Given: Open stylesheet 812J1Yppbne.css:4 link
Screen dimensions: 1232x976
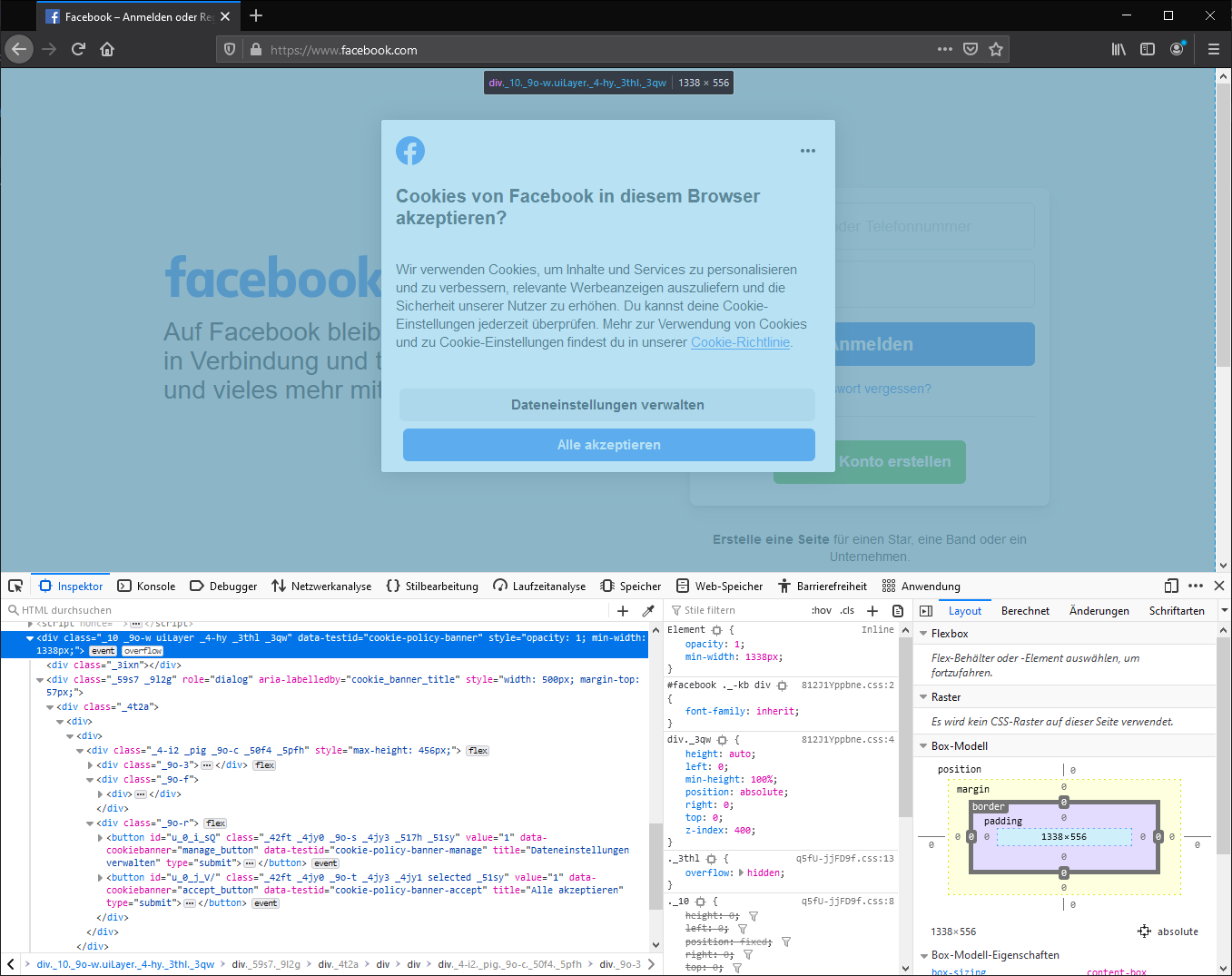Looking at the screenshot, I should (x=848, y=740).
